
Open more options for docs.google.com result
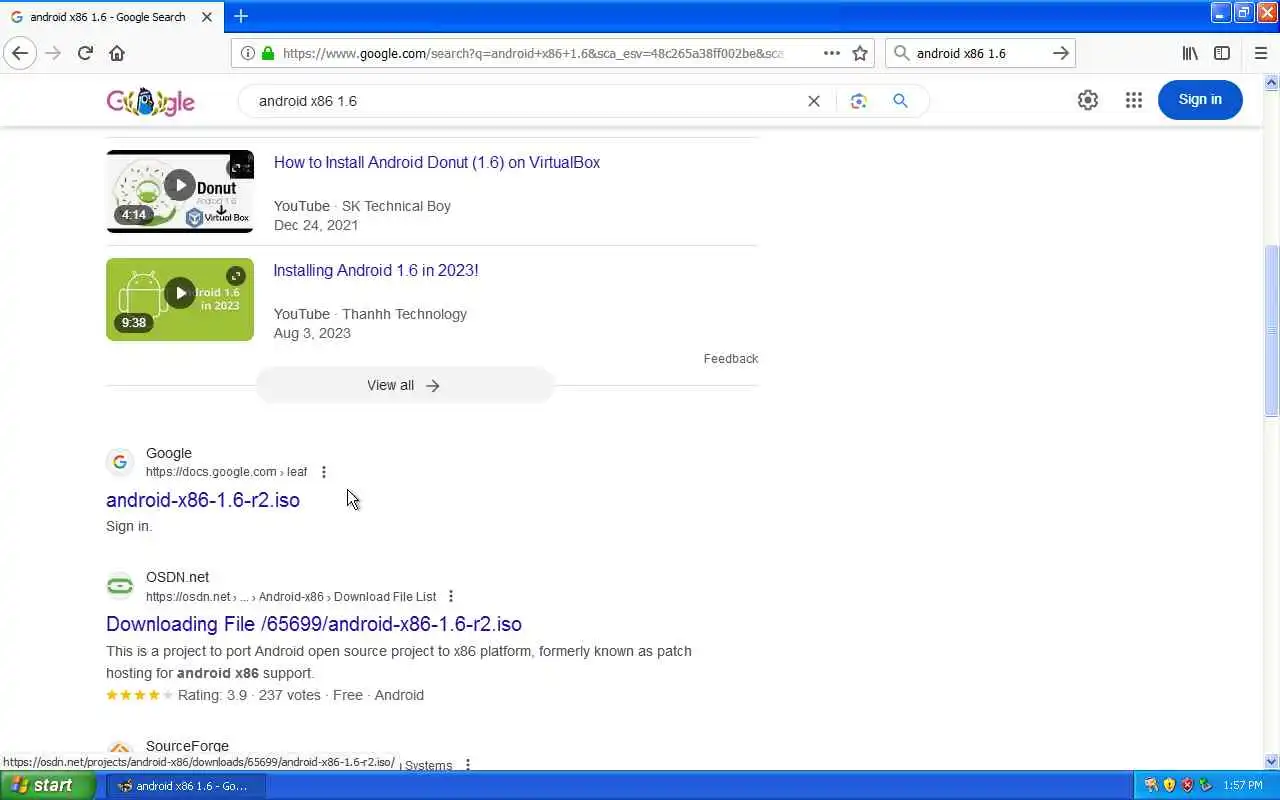point(323,472)
